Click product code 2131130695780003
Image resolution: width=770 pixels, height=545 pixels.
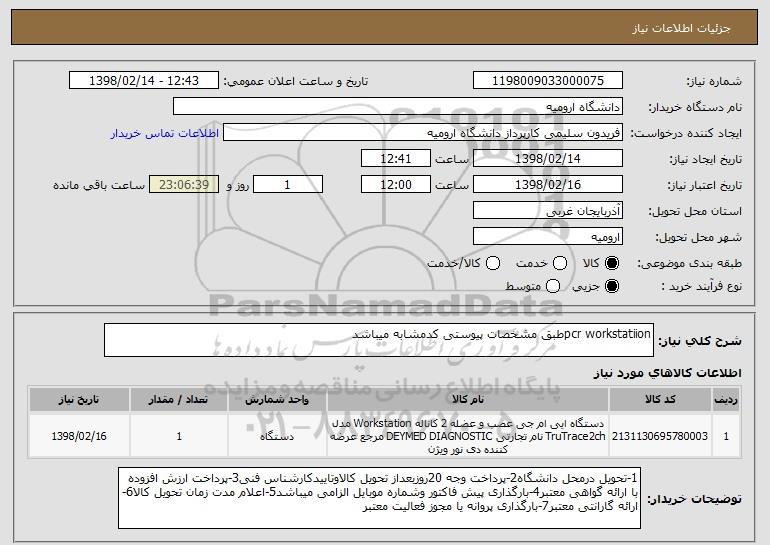point(660,436)
